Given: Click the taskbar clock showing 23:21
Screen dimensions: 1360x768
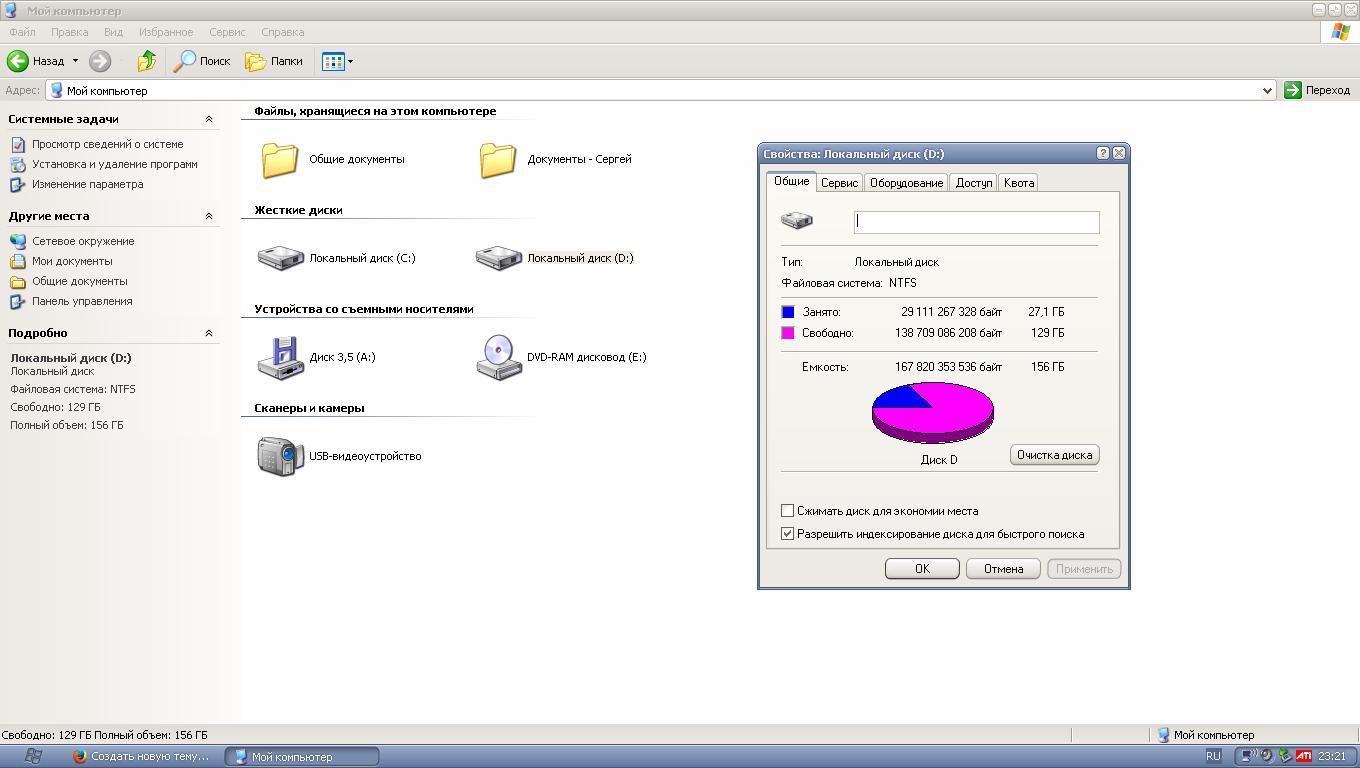Looking at the screenshot, I should point(1332,756).
